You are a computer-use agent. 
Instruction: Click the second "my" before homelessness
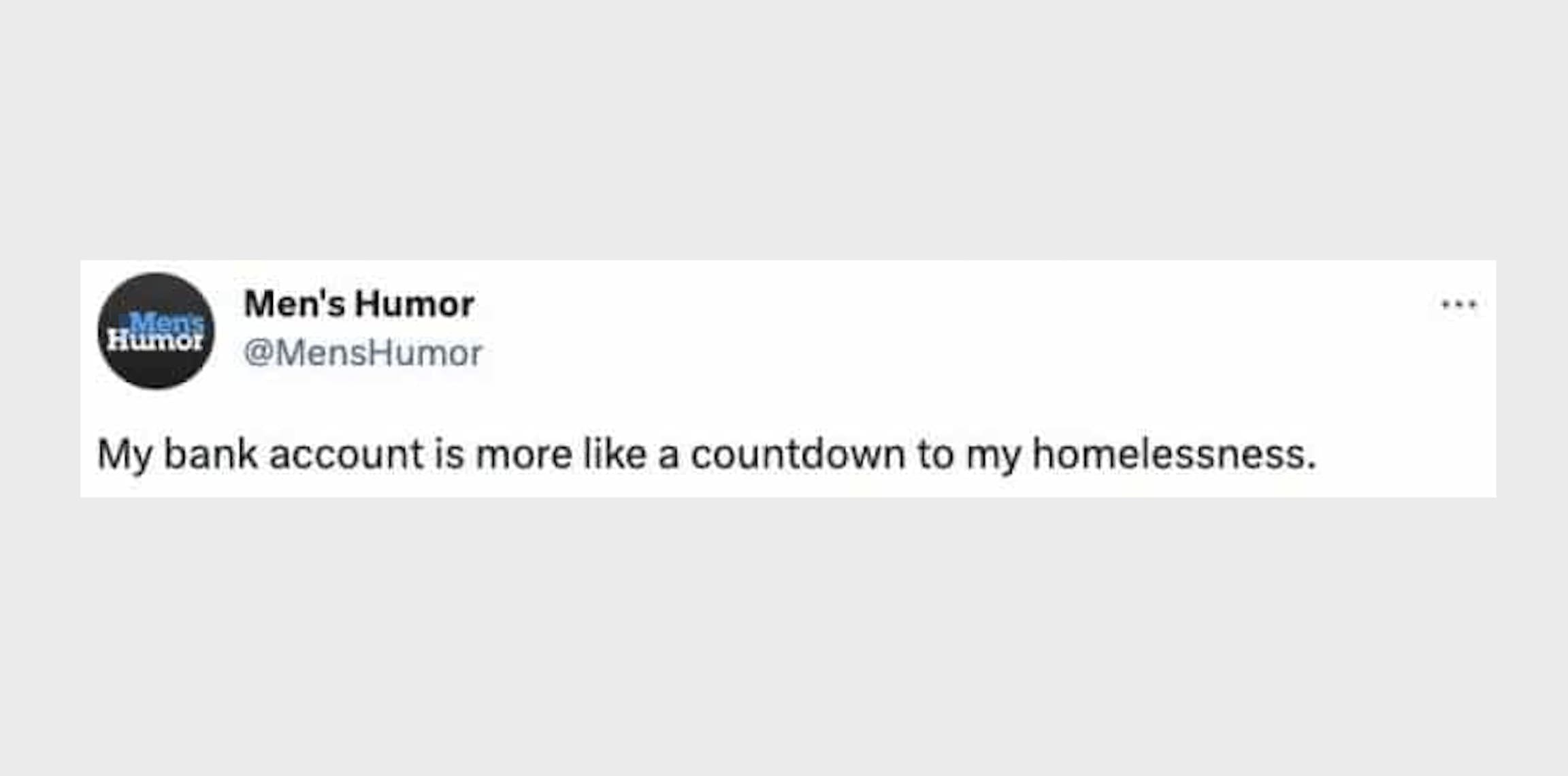click(994, 454)
